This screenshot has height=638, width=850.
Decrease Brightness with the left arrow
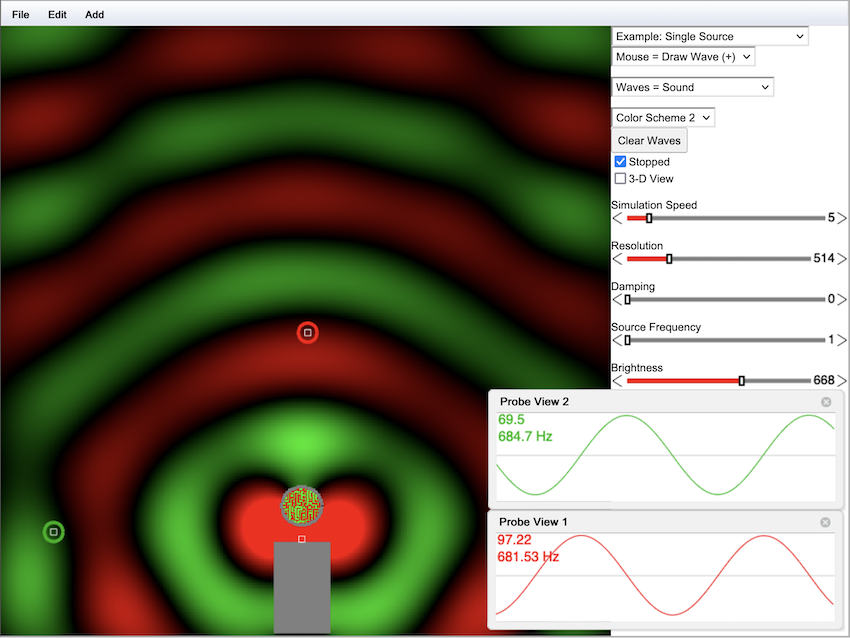tap(617, 381)
